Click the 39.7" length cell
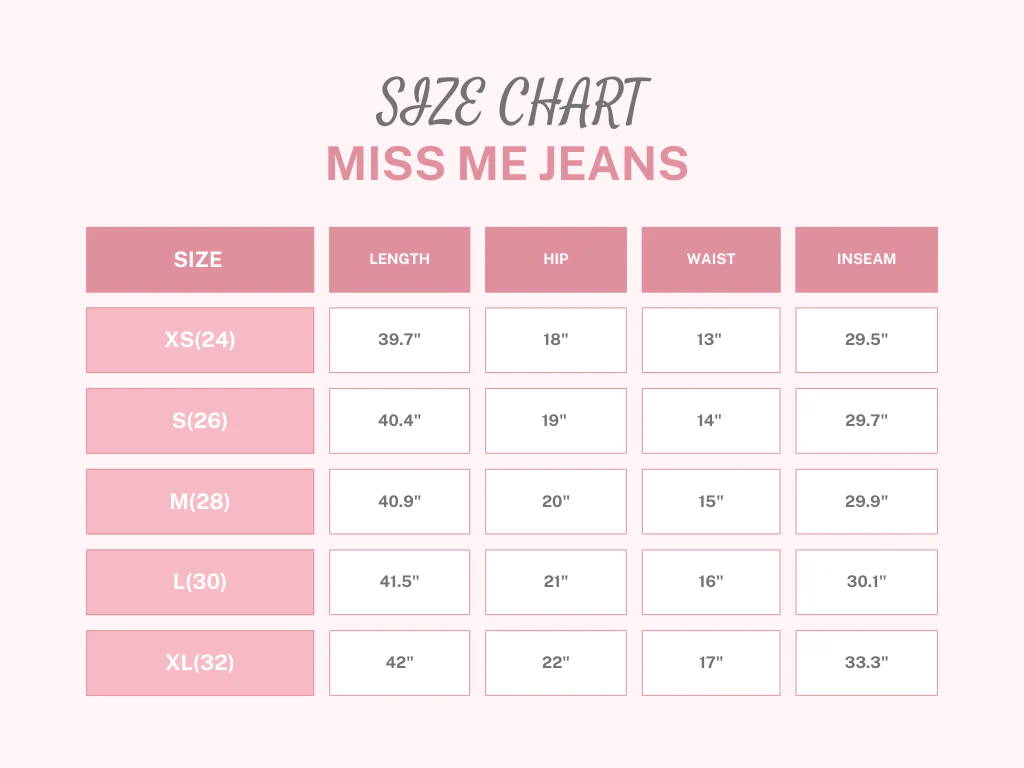The image size is (1024, 768). (399, 340)
